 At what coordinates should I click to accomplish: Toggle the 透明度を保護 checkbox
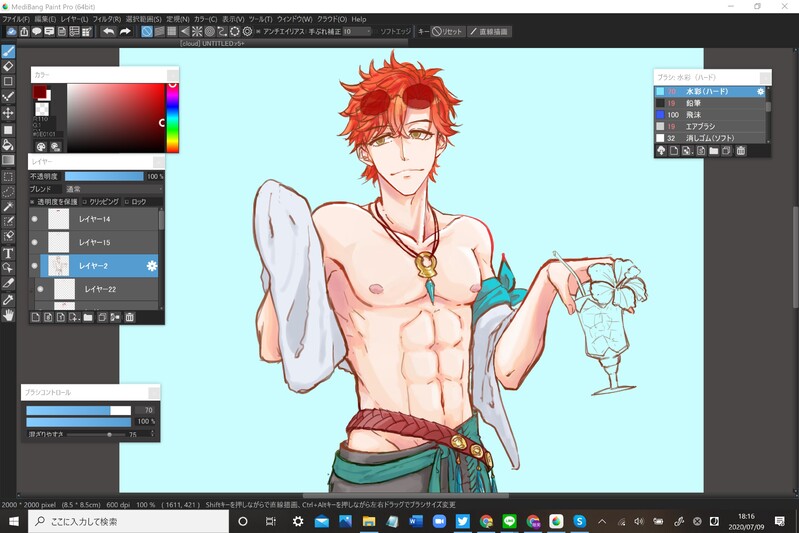[32, 202]
